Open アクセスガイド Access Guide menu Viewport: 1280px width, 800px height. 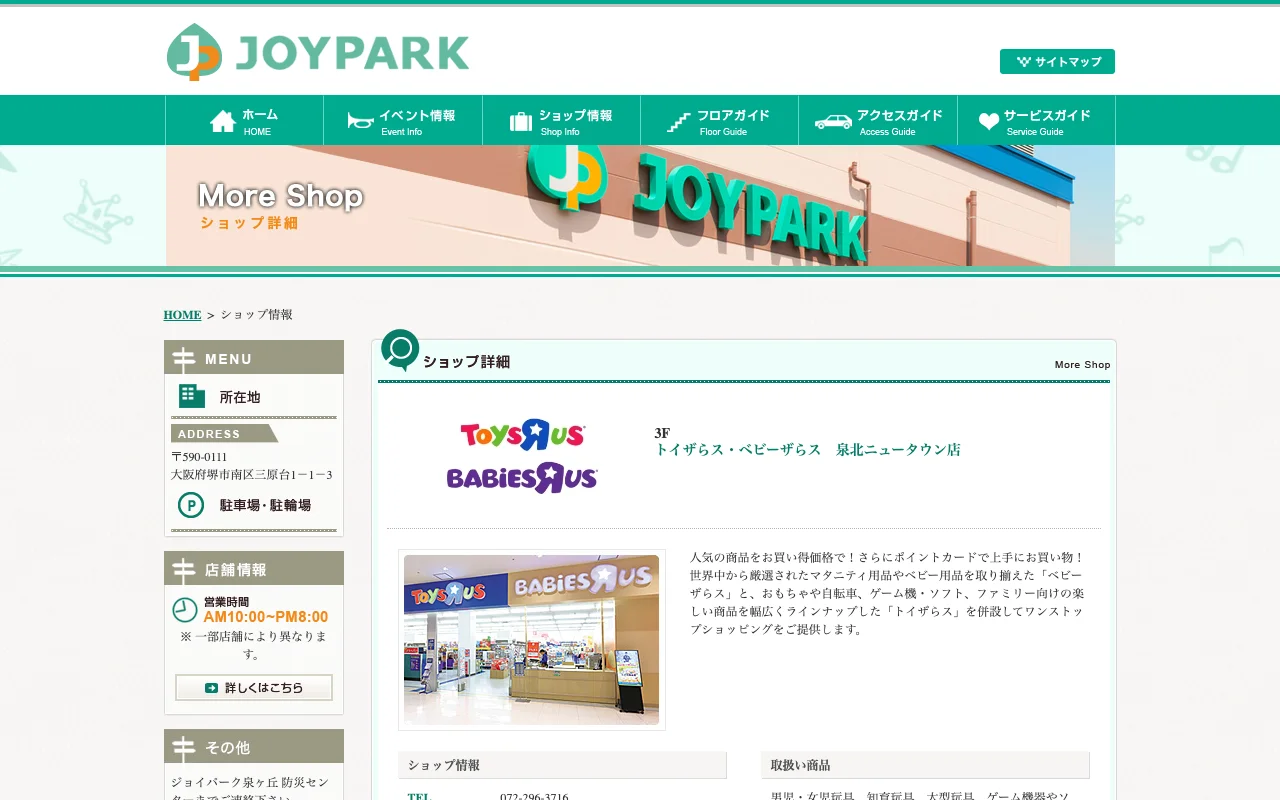click(878, 120)
